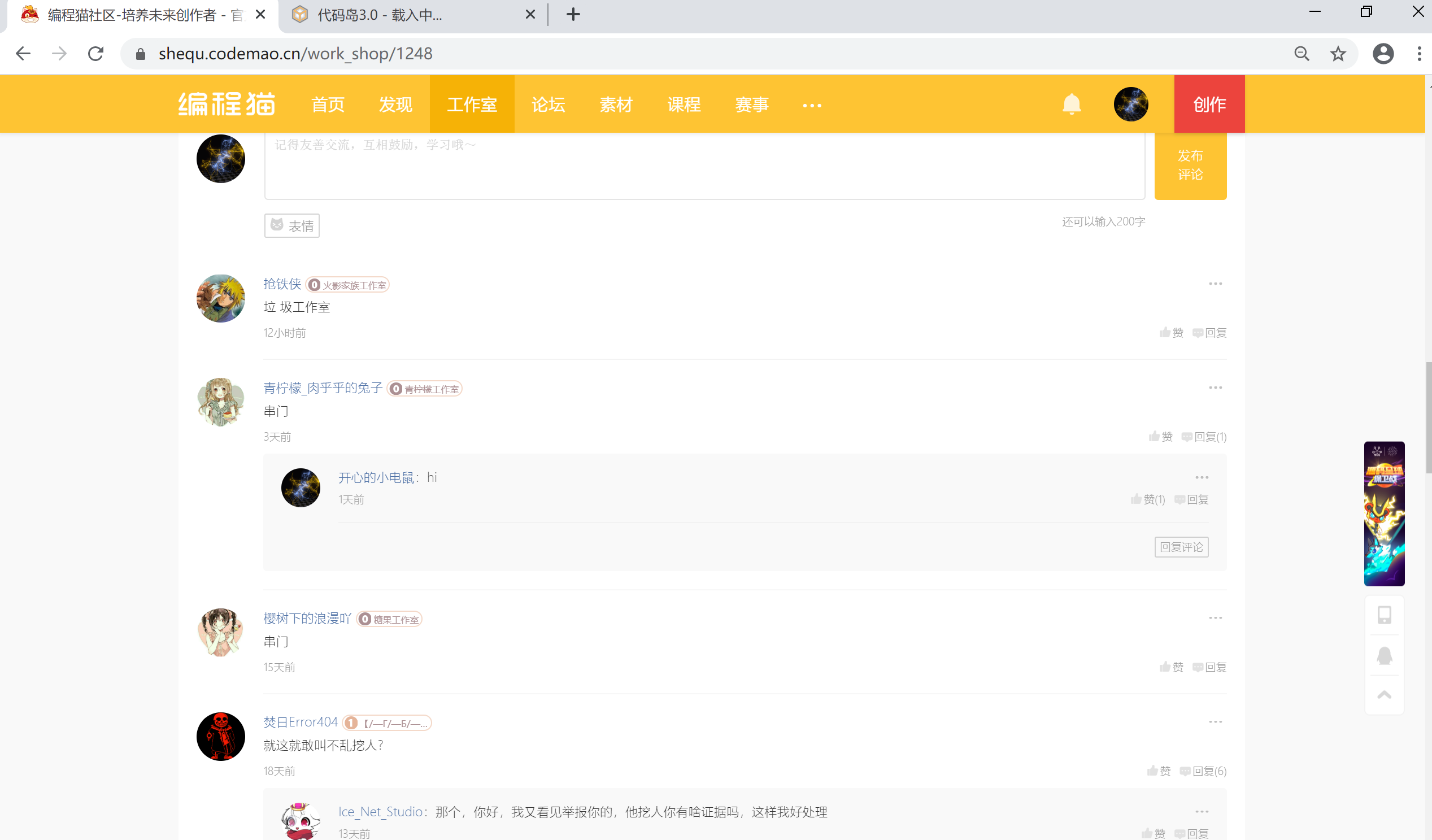Open the 火影家族工作室 badge
This screenshot has height=840, width=1432.
click(347, 285)
